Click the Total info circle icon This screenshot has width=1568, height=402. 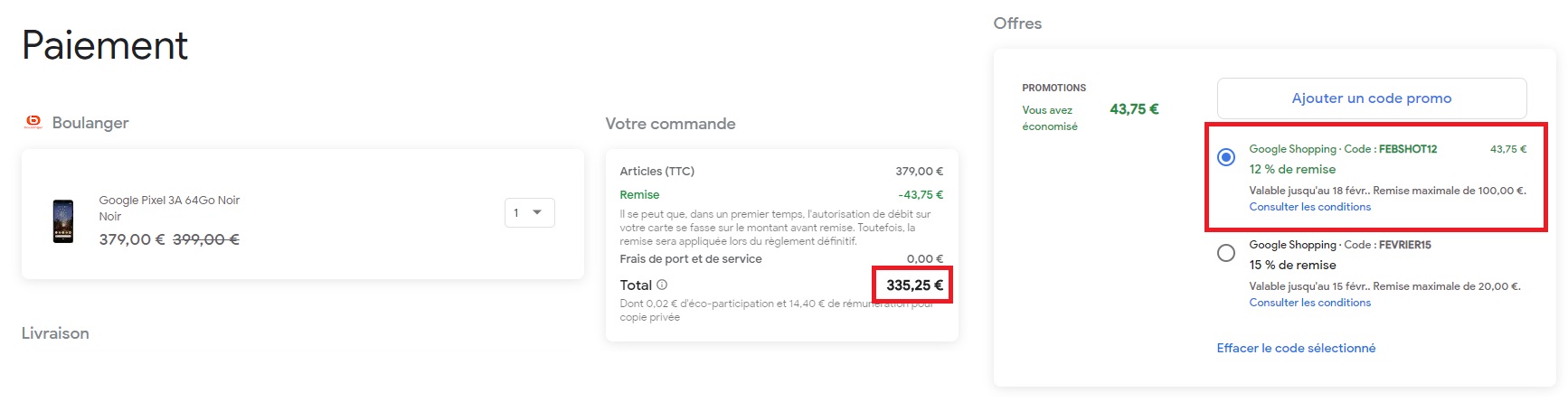[662, 285]
